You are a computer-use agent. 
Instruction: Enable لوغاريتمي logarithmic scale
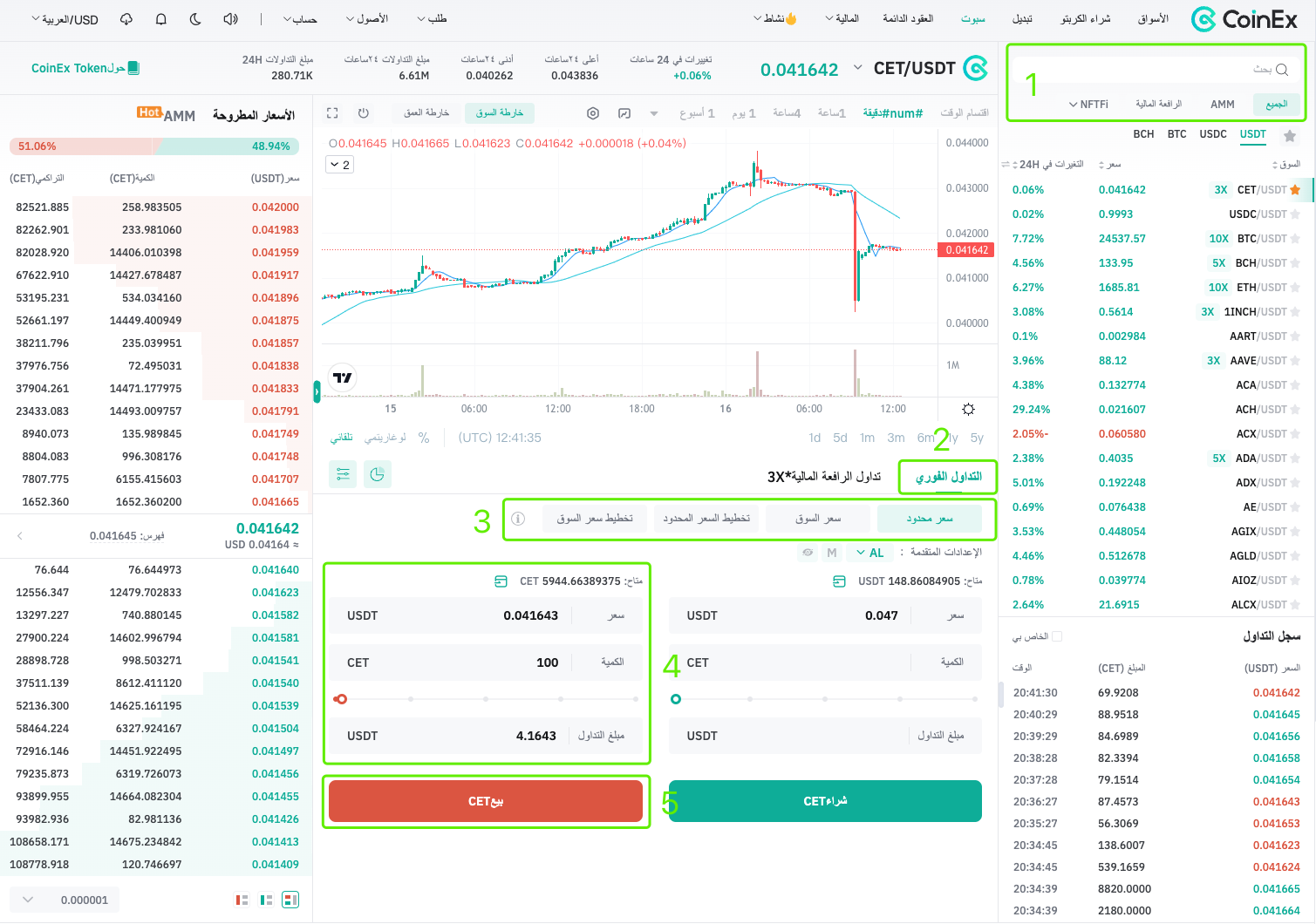tap(385, 438)
